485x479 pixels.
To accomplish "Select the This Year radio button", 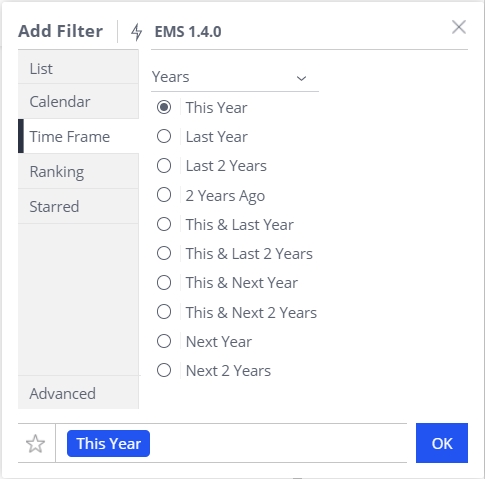I will [164, 107].
